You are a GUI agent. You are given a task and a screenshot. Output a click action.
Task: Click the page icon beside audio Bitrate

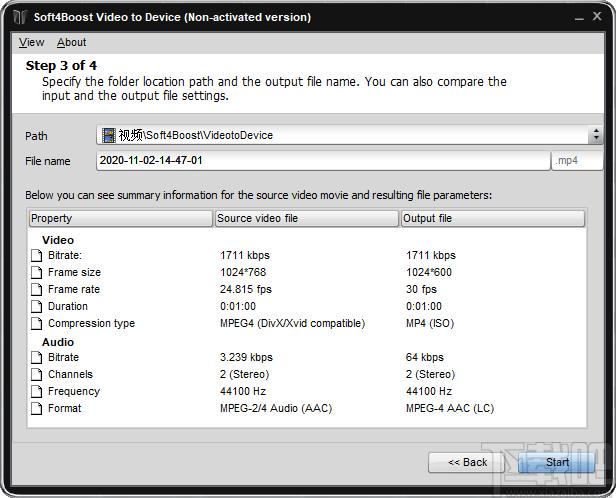(37, 357)
